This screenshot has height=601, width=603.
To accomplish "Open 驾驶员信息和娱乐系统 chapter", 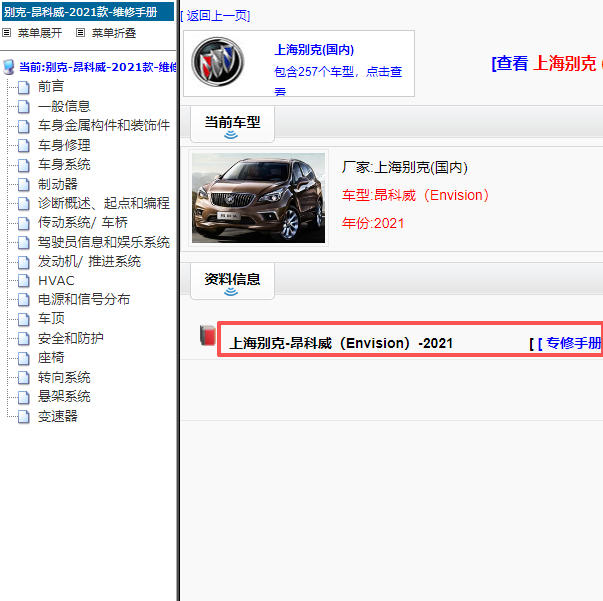I will coord(104,242).
